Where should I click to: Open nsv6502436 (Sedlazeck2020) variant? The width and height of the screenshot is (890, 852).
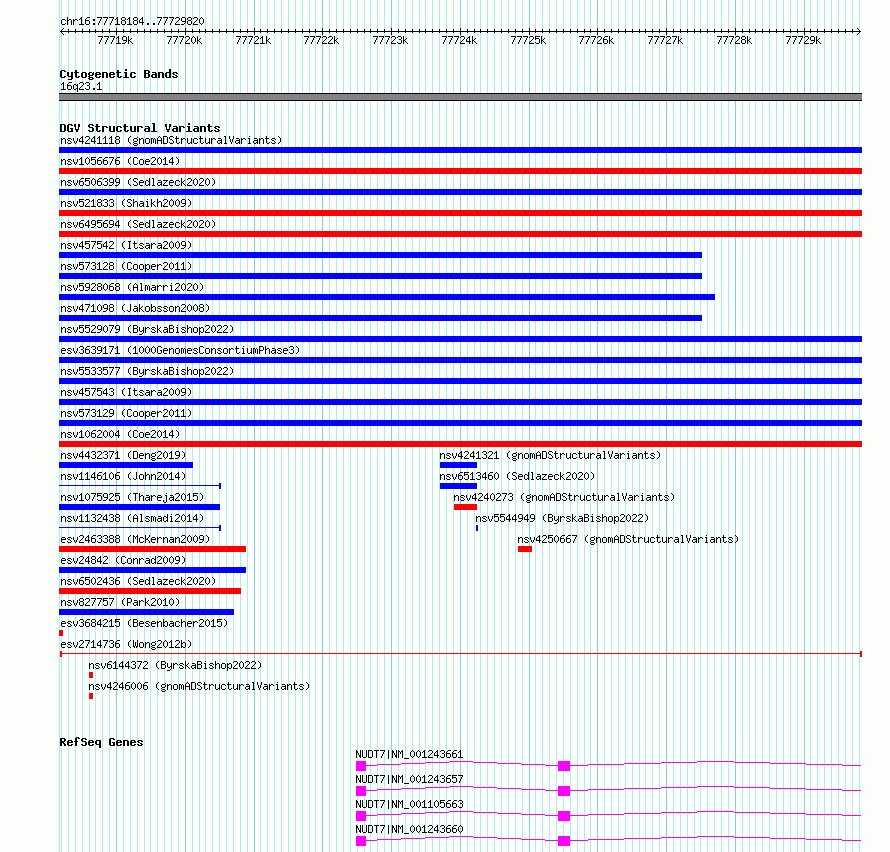(x=138, y=581)
